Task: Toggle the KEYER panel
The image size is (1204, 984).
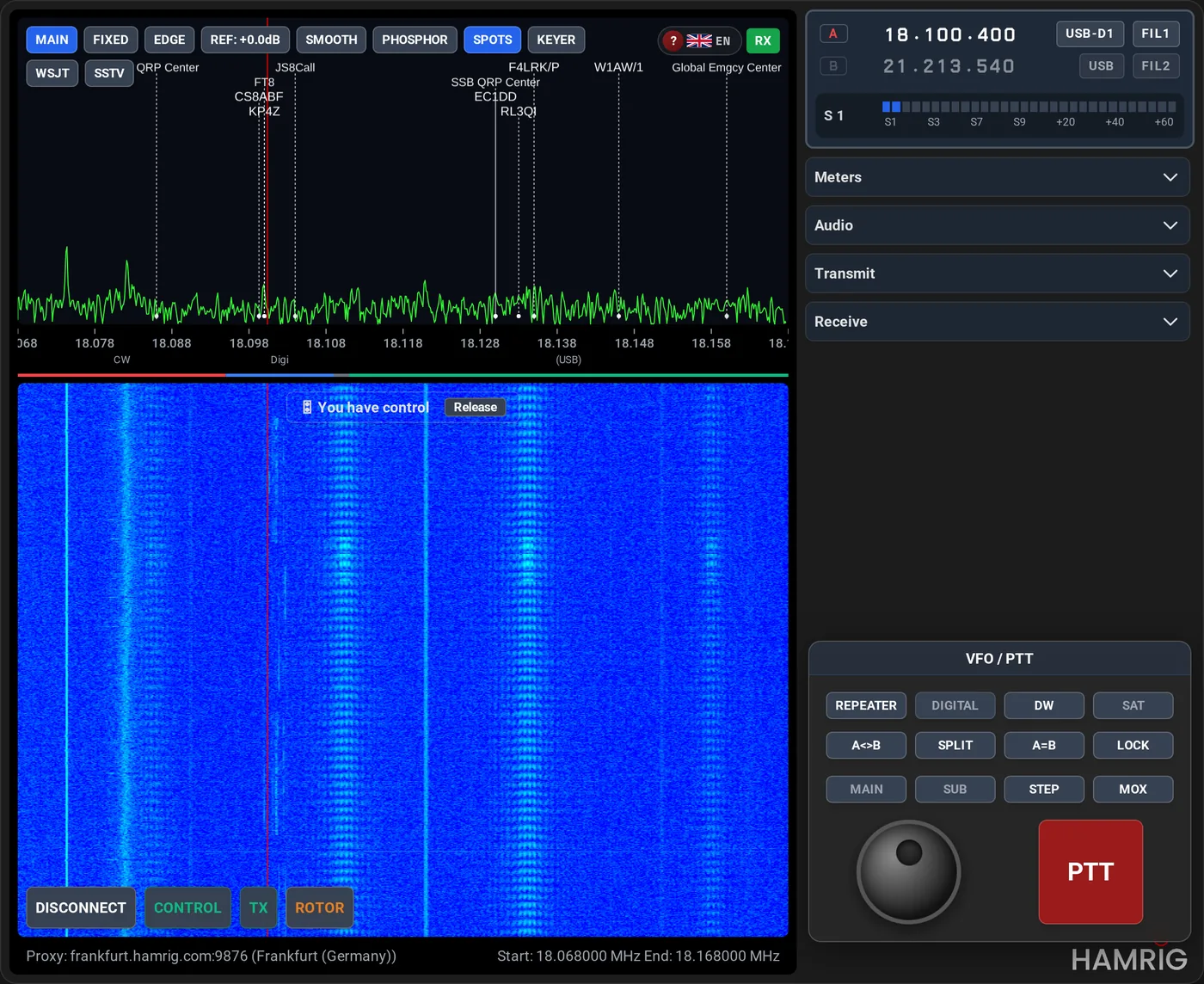Action: tap(556, 40)
